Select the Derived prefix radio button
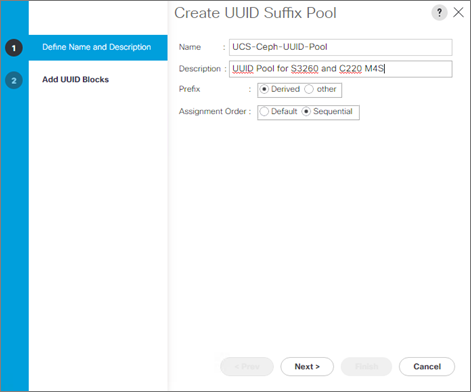 click(x=264, y=89)
